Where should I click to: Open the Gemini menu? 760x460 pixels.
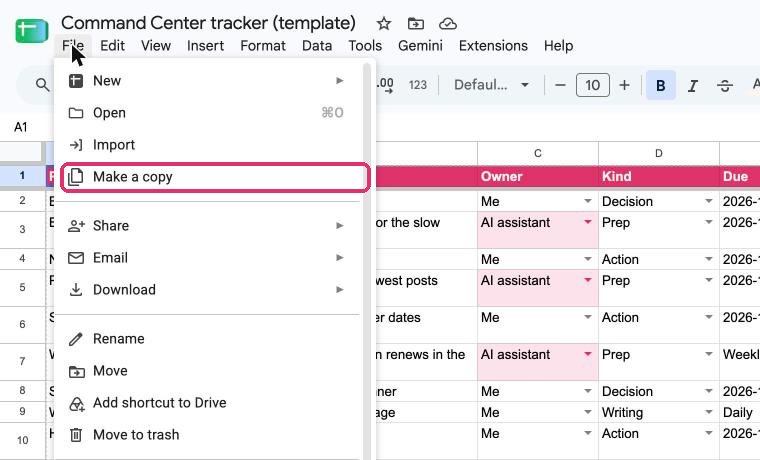[420, 46]
